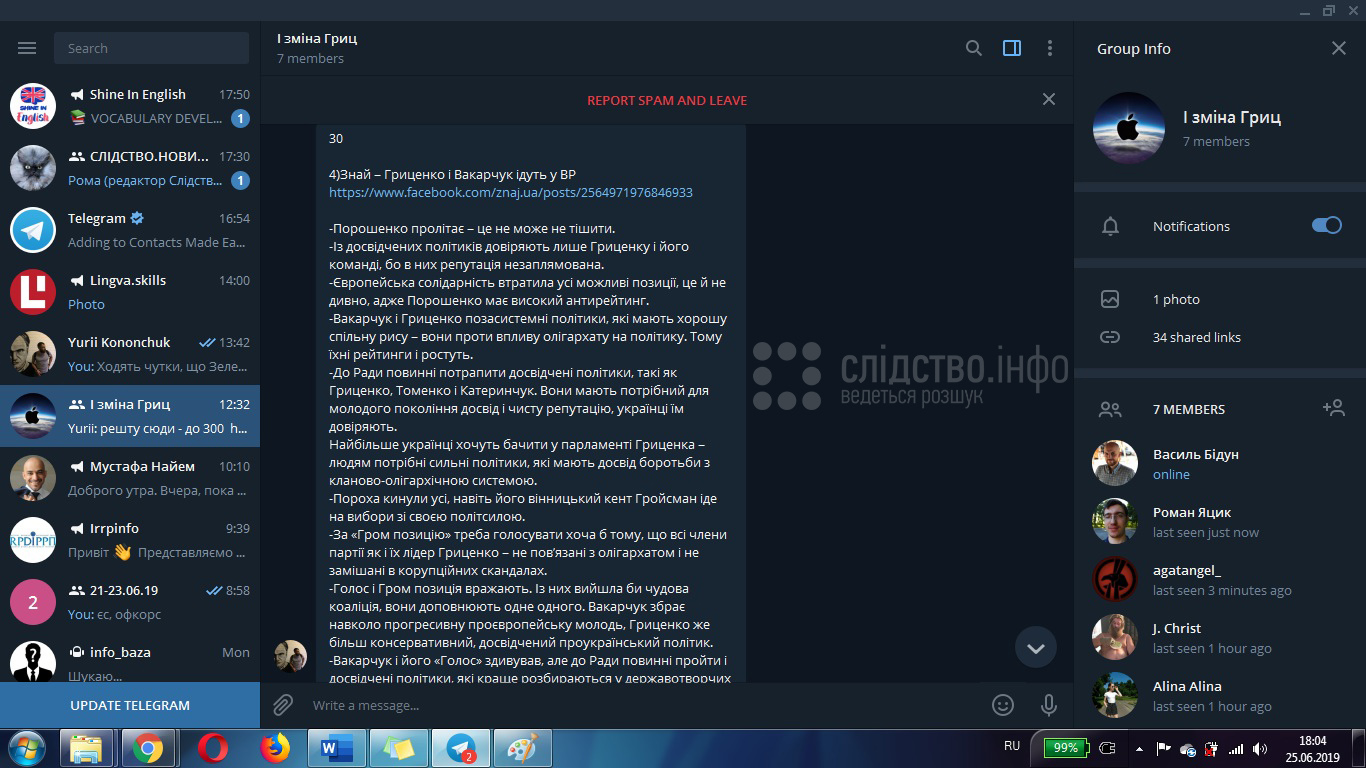The height and width of the screenshot is (768, 1366).
Task: Record a voice message with microphone
Action: point(1049,705)
